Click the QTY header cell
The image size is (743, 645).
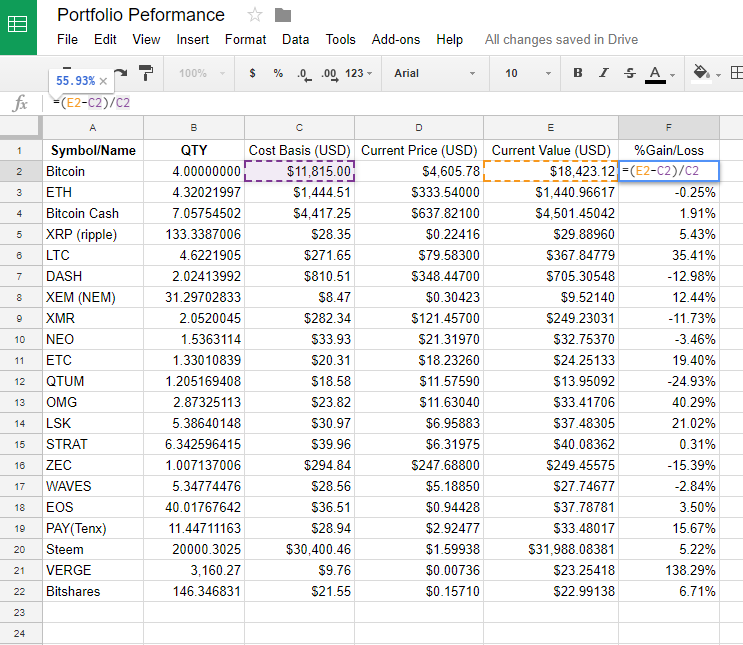(x=194, y=150)
